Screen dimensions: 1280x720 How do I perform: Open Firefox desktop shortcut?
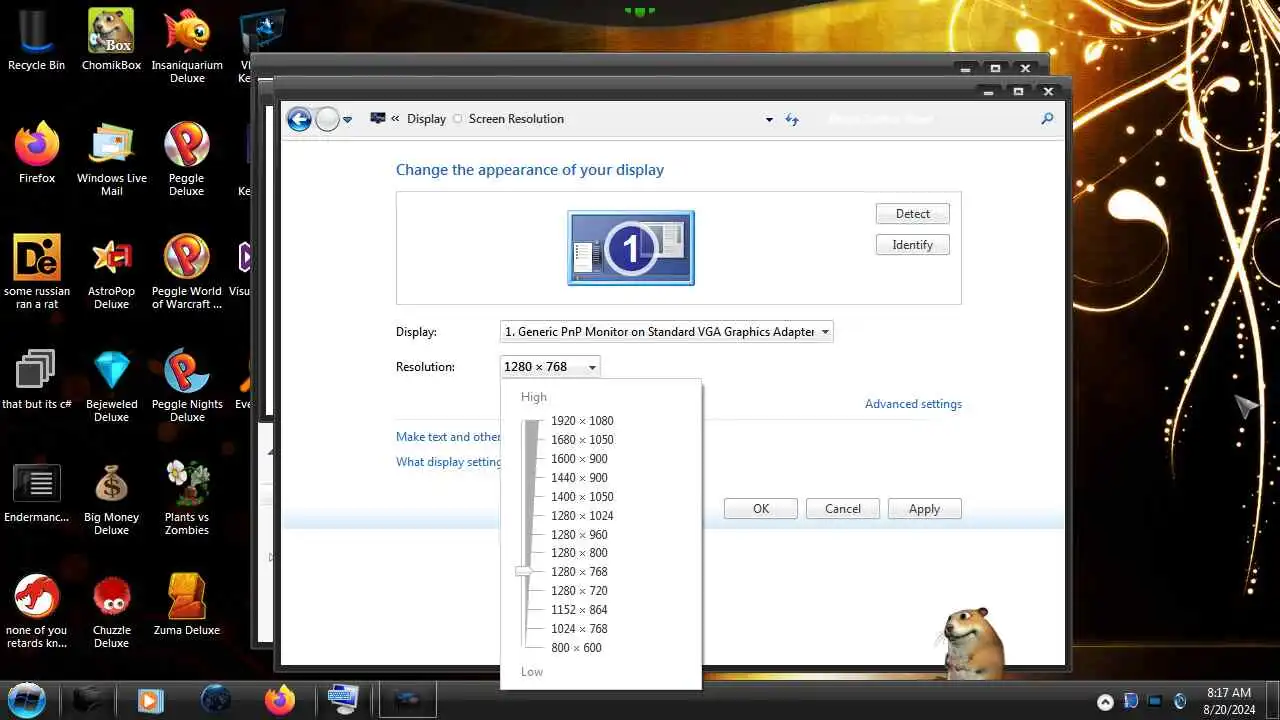36,153
